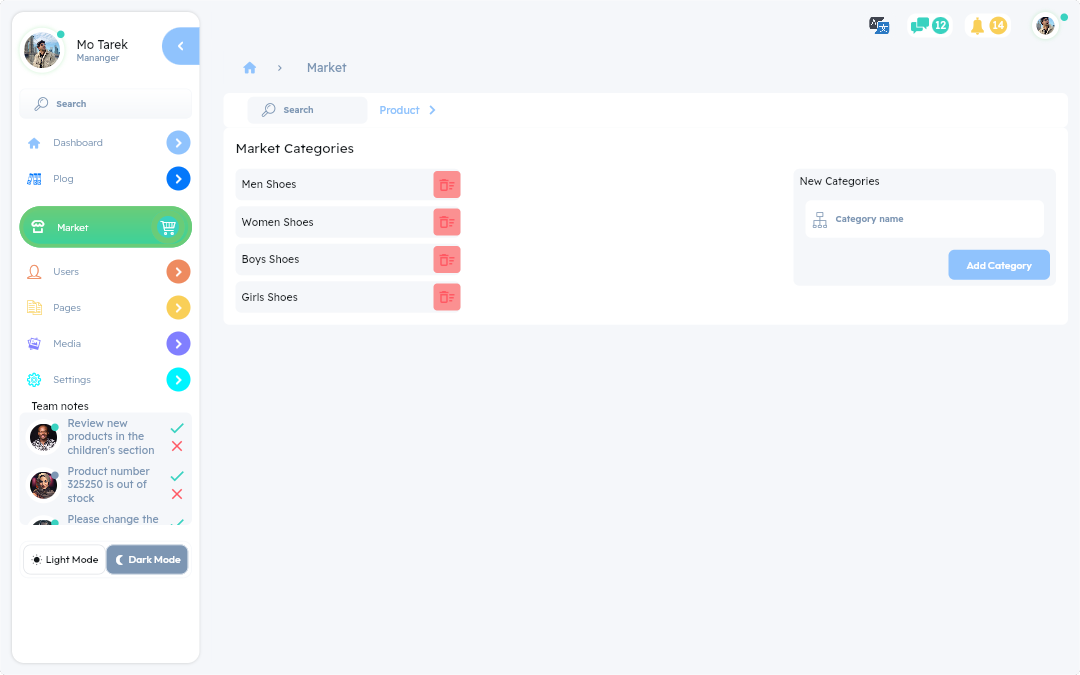Click the Add Category button
1080x675 pixels.
point(998,264)
